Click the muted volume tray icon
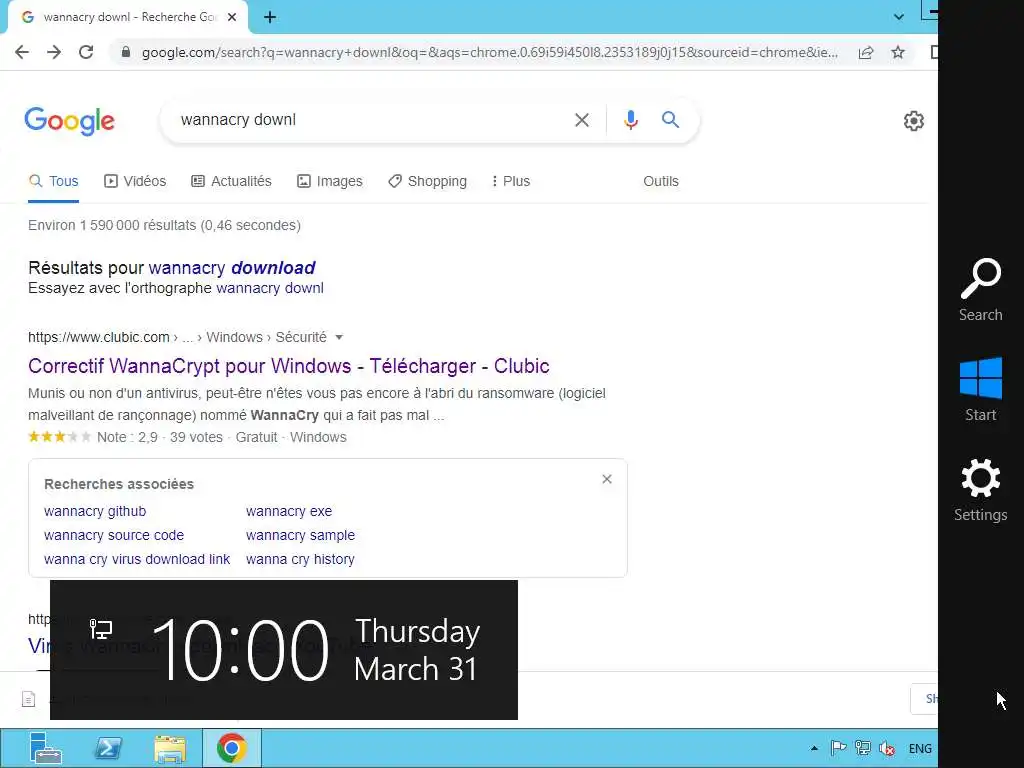1024x768 pixels. 887,748
